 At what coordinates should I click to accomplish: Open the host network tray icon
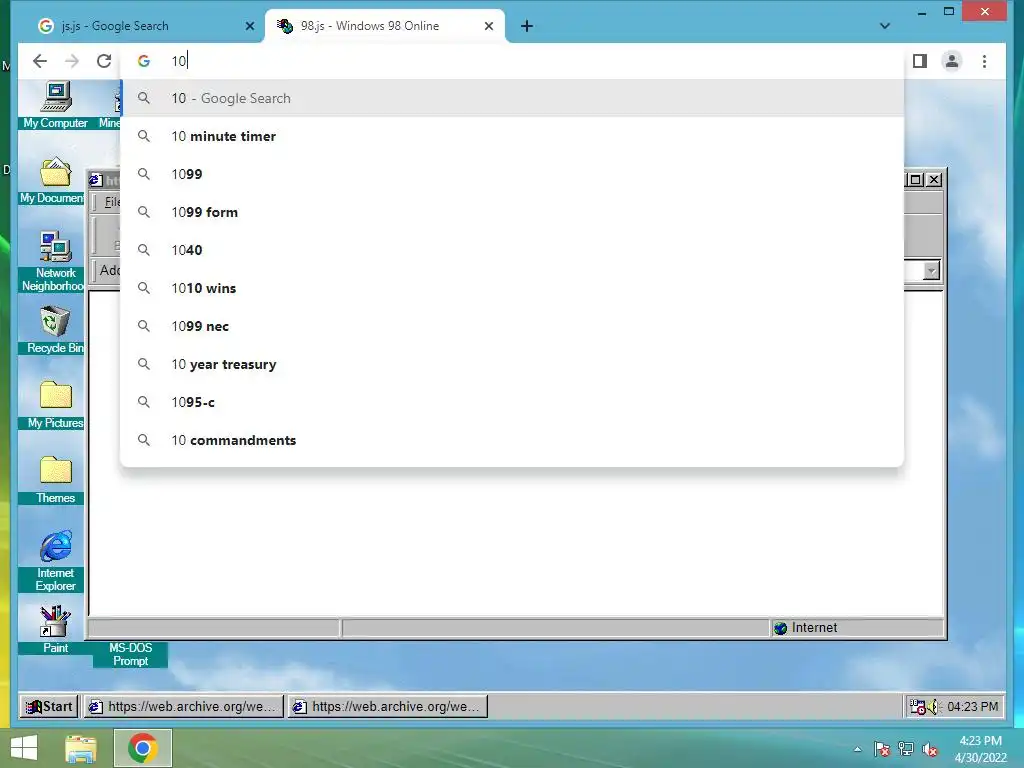[906, 749]
